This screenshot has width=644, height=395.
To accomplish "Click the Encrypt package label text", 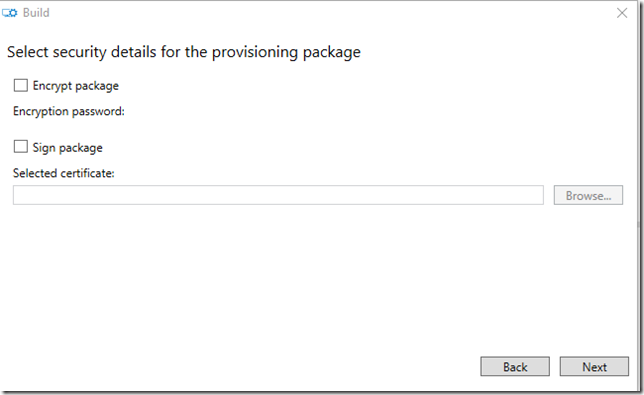I will tap(76, 86).
